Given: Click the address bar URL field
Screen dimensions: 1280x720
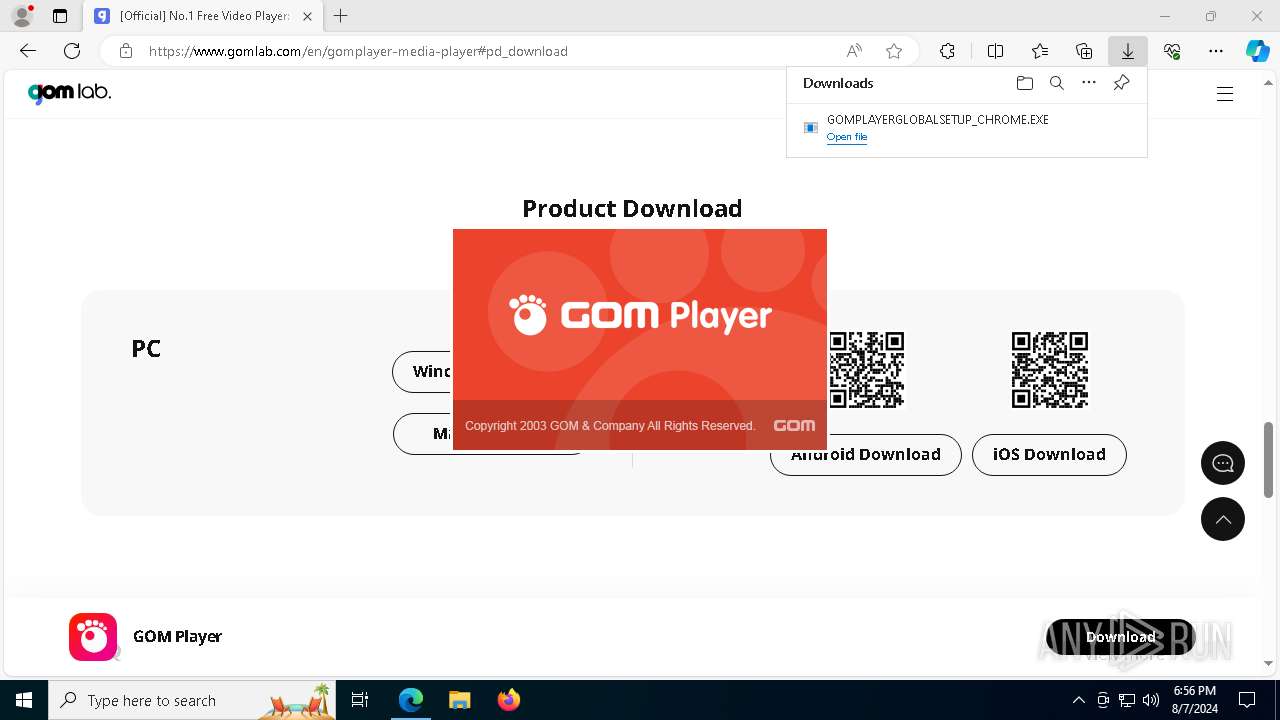Looking at the screenshot, I should point(490,51).
